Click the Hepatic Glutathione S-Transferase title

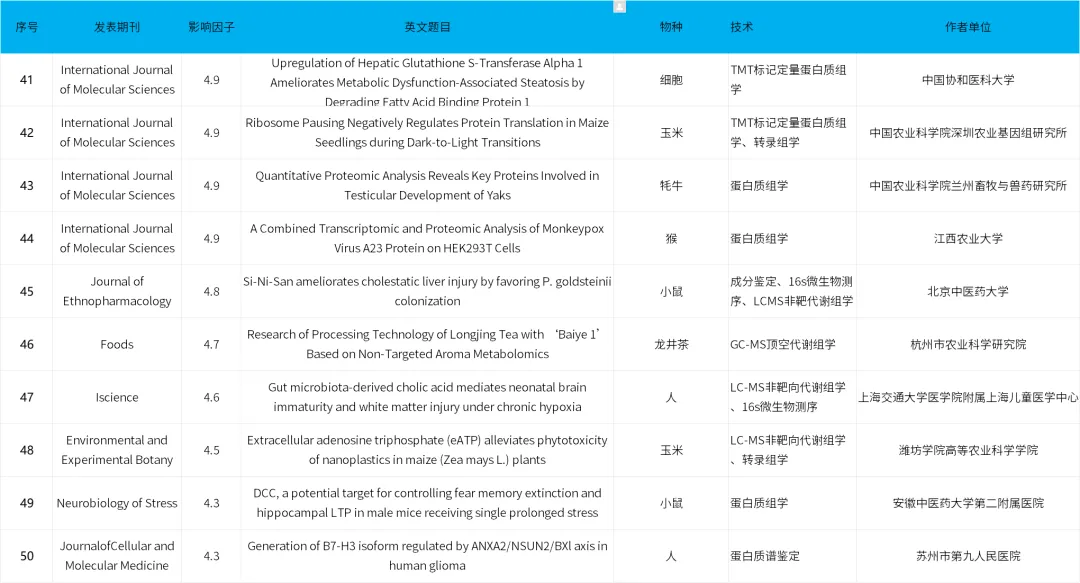coord(427,82)
